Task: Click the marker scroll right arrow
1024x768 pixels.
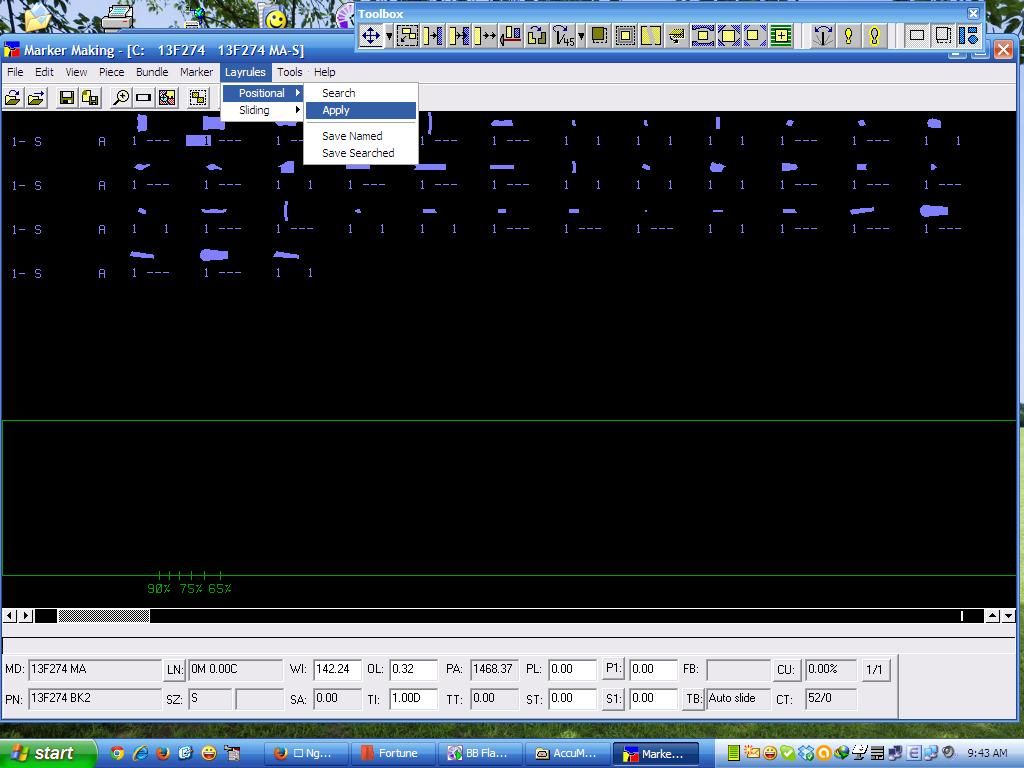Action: [25, 615]
